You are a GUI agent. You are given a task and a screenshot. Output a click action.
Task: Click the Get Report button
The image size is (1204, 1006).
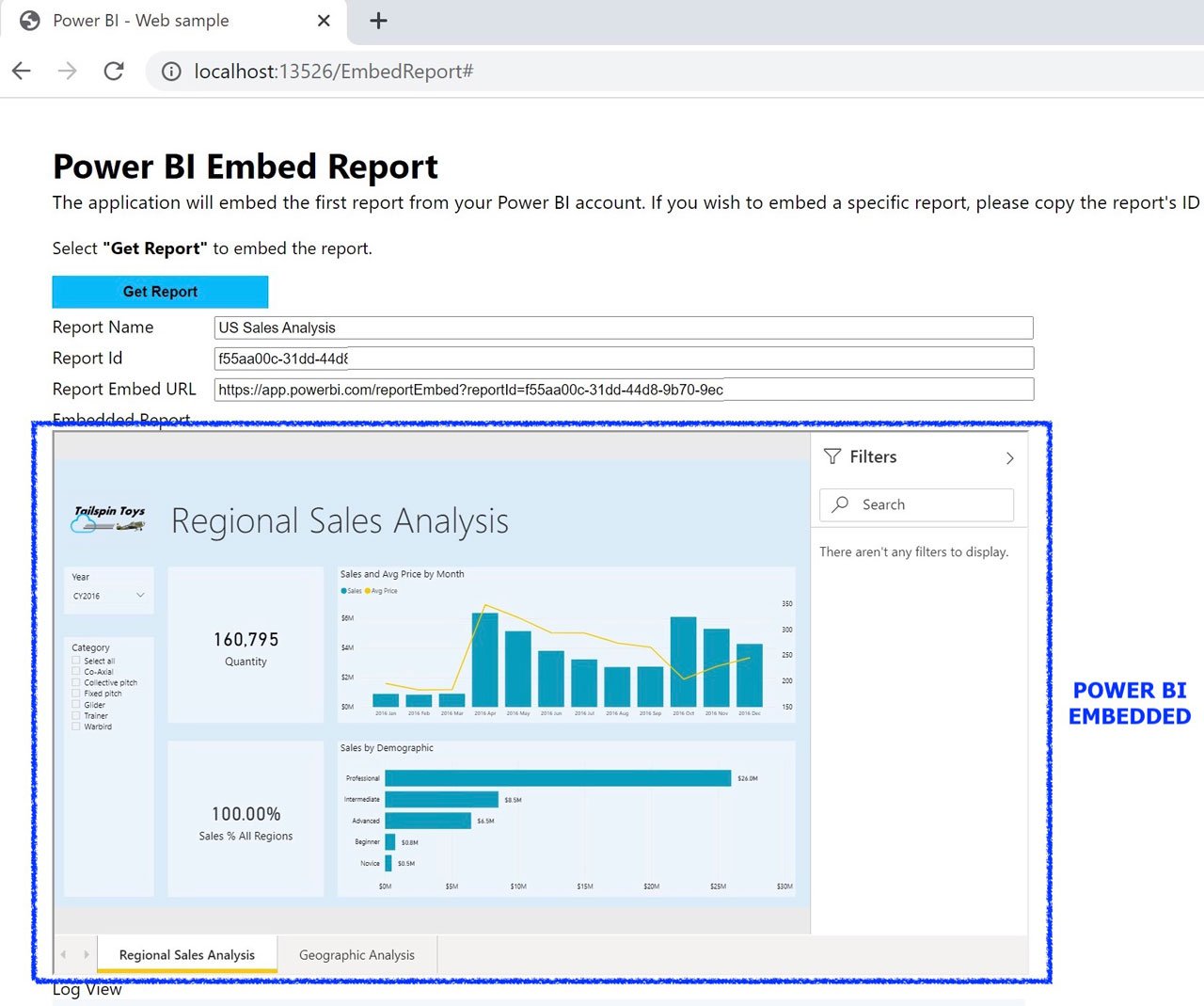tap(160, 292)
